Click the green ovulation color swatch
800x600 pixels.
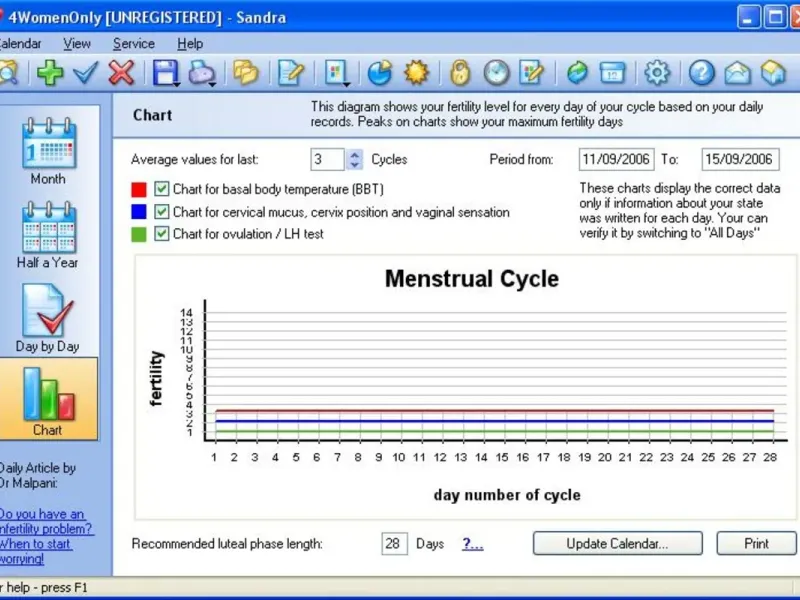(139, 234)
